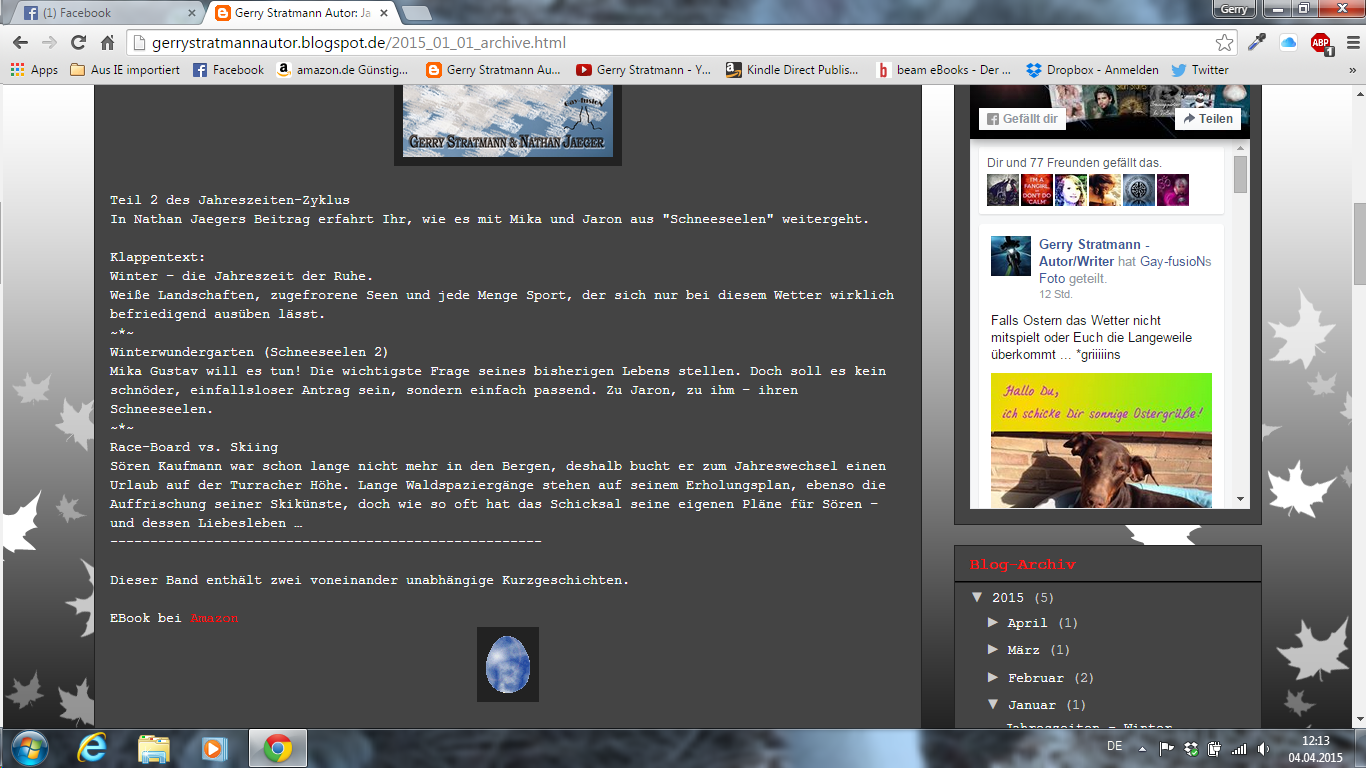Click the red FANGIRL friend avatar
The width and height of the screenshot is (1366, 768).
point(1037,190)
